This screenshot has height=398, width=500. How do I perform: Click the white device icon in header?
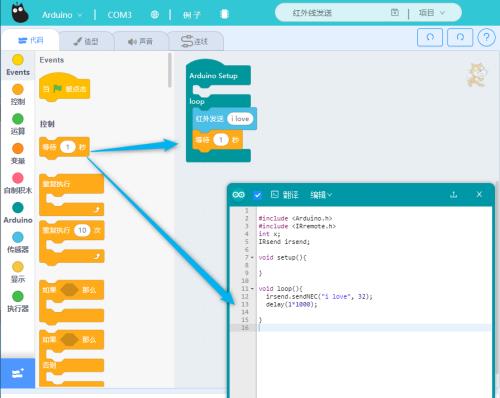click(224, 14)
